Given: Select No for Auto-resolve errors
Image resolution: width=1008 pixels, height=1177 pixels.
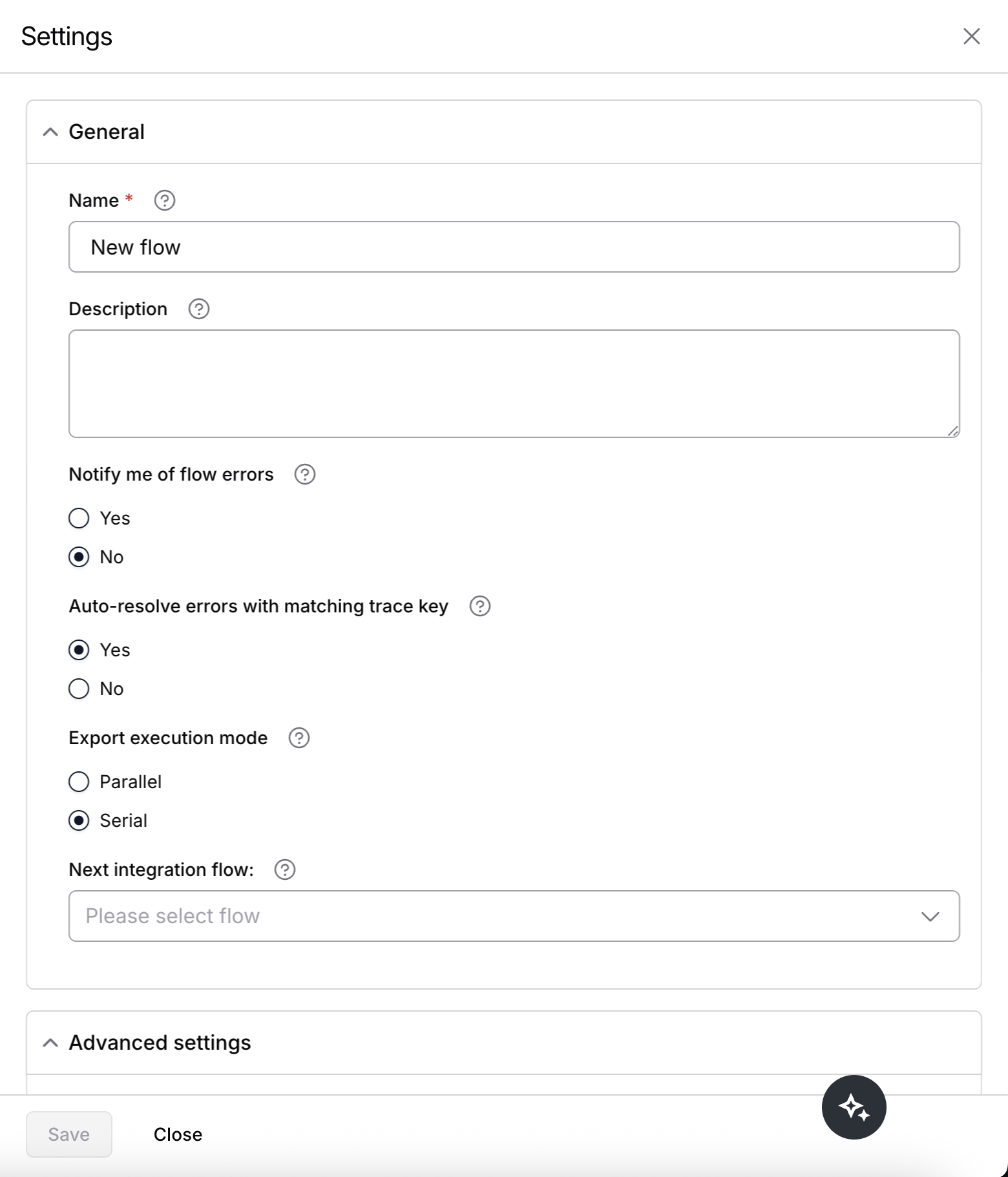Looking at the screenshot, I should 79,689.
